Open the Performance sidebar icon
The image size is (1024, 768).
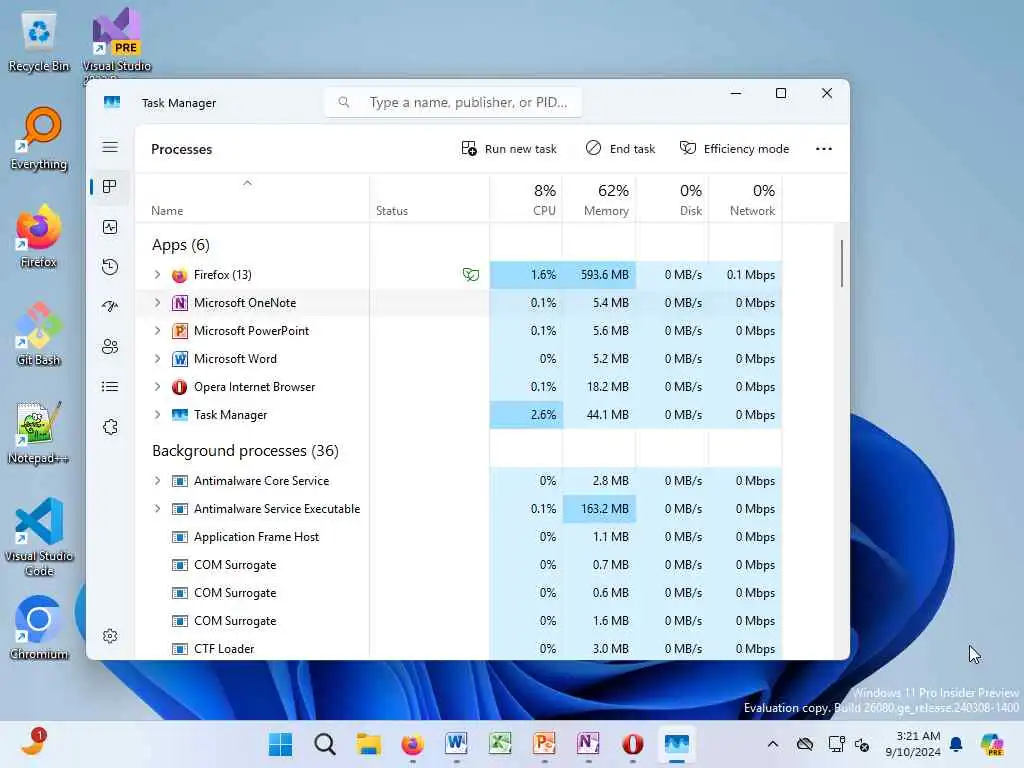pos(110,227)
